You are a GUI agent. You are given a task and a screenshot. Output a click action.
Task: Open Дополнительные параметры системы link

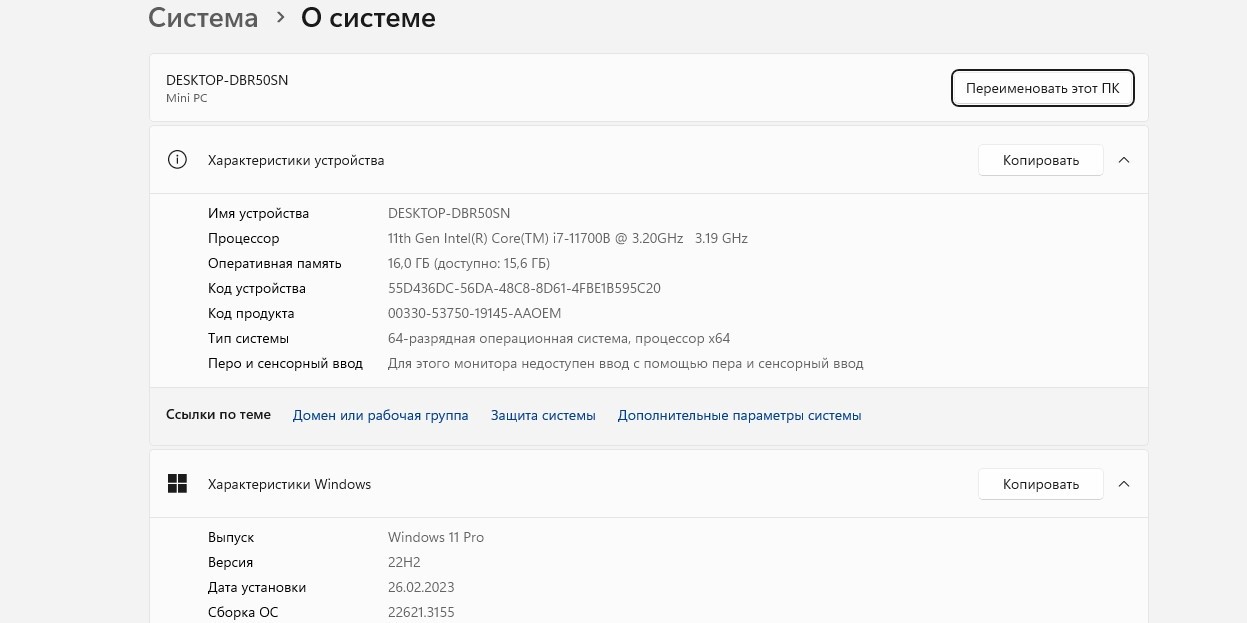point(739,415)
